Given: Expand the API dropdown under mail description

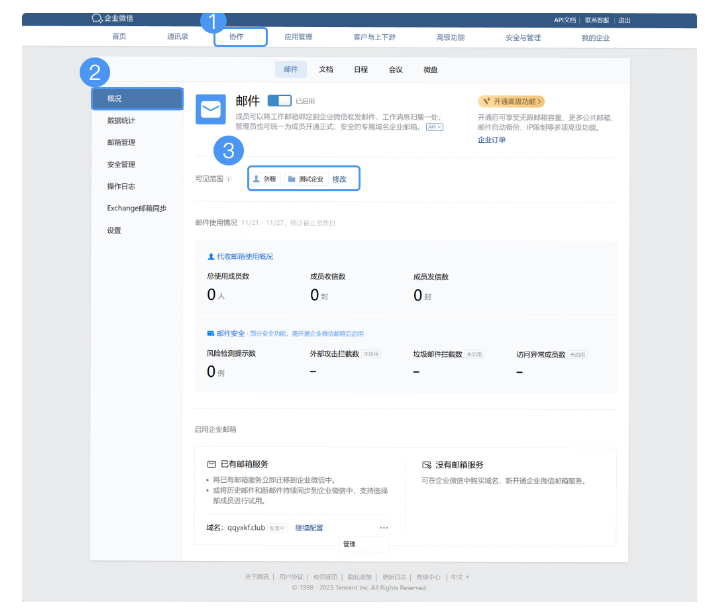Looking at the screenshot, I should point(434,127).
